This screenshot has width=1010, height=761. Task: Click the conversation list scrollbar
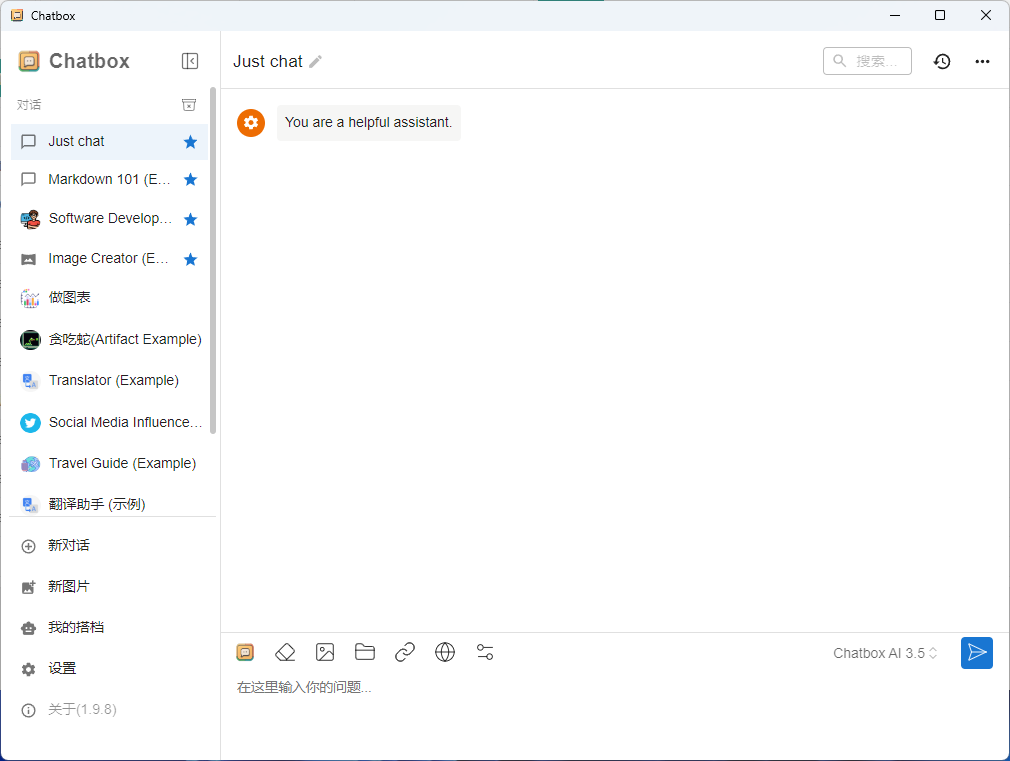[213, 261]
